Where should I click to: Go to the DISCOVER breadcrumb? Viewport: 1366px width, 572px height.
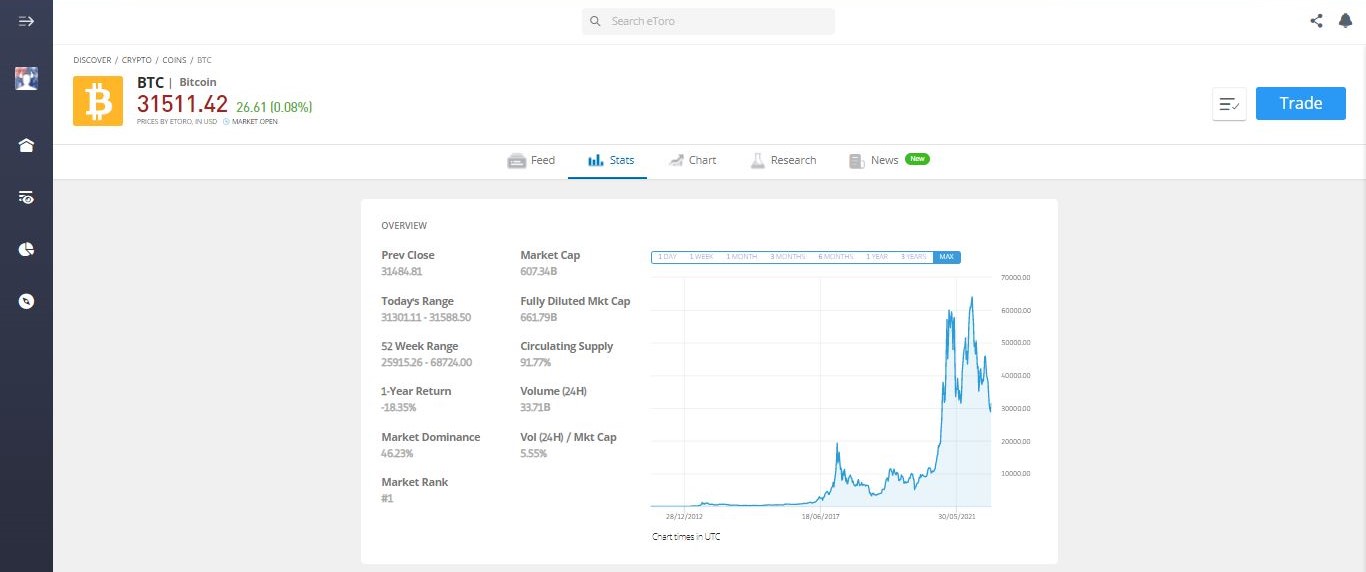pyautogui.click(x=92, y=60)
